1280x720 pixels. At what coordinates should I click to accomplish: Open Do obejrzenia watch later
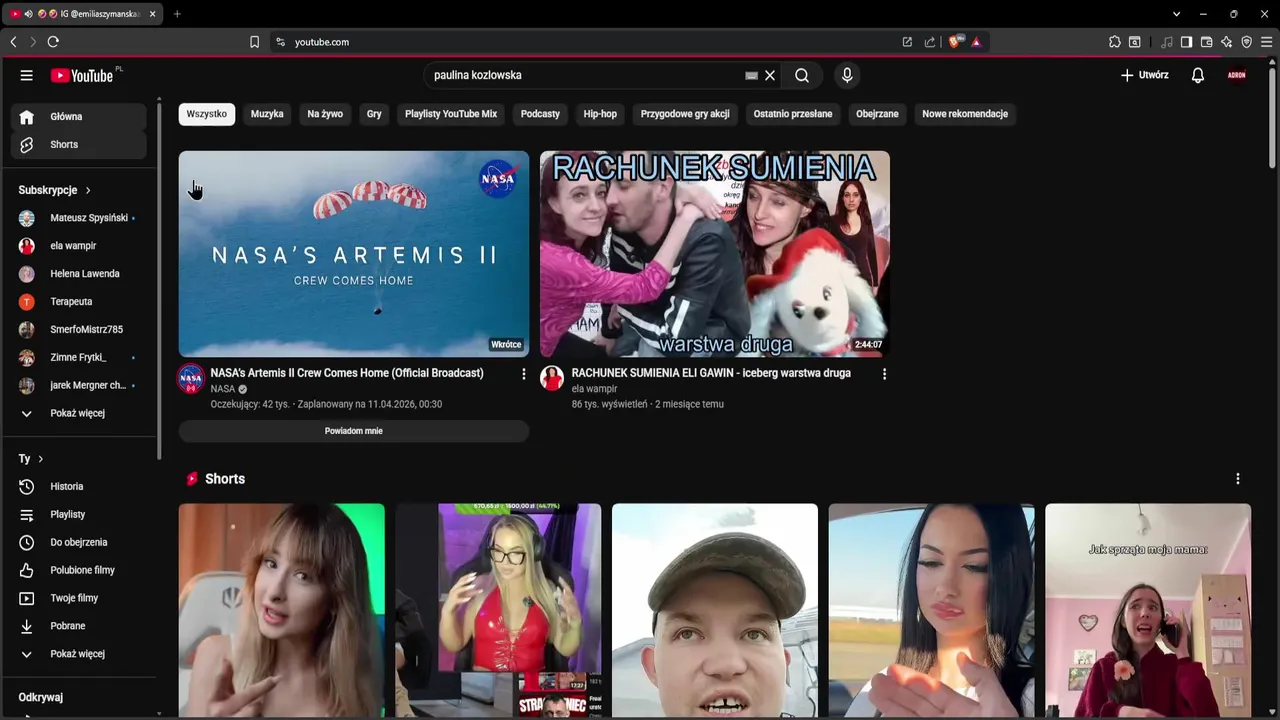point(79,542)
